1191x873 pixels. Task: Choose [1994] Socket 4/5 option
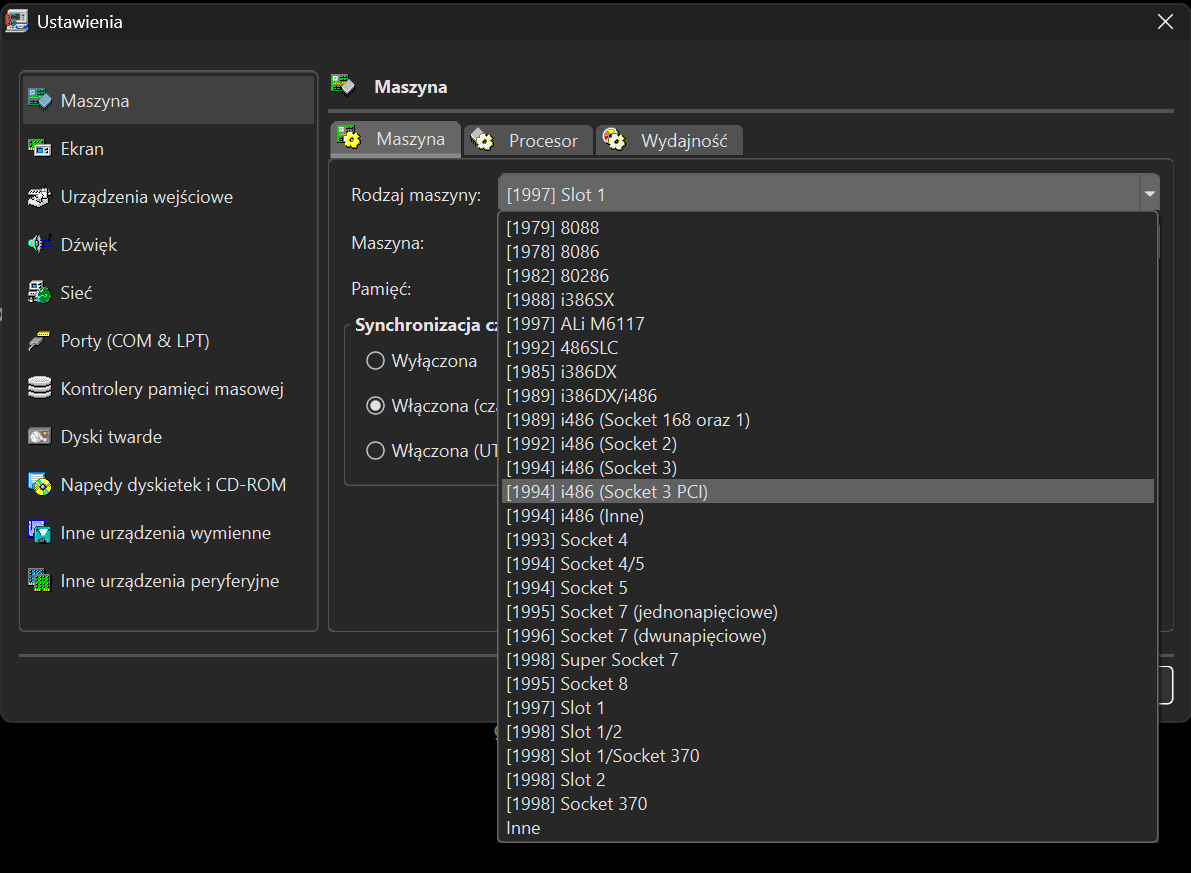tap(828, 564)
